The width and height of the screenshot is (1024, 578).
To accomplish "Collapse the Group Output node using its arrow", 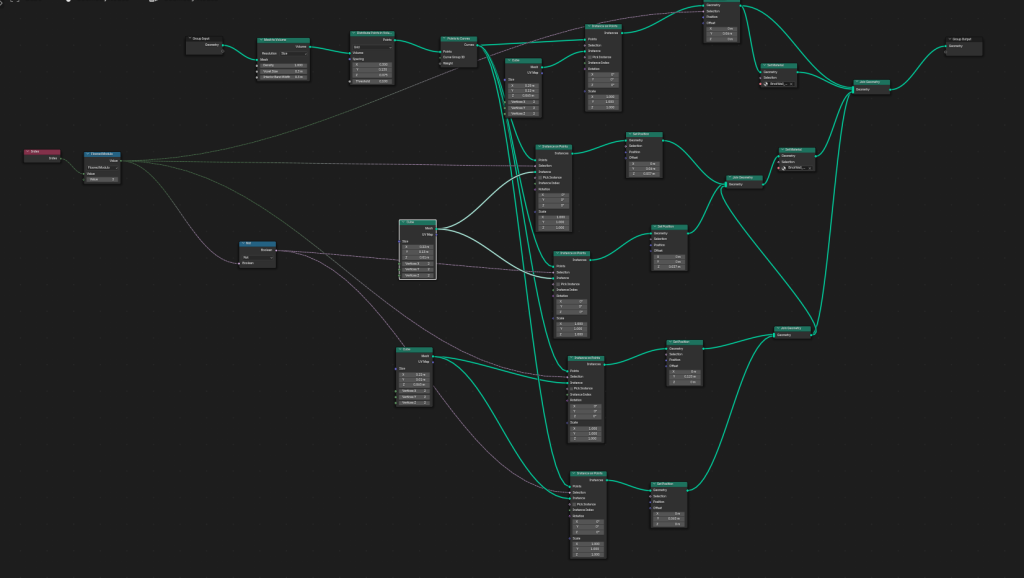I will tap(949, 40).
